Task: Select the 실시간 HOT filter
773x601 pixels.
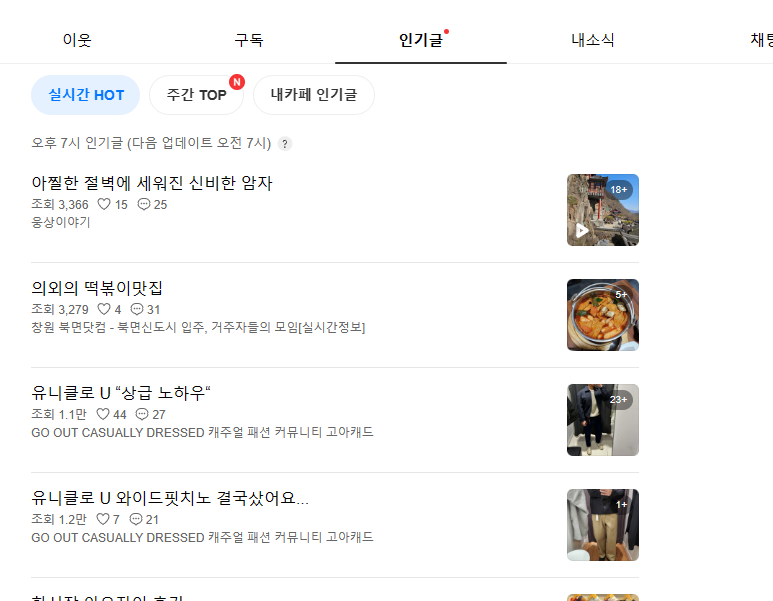Action: tap(85, 95)
